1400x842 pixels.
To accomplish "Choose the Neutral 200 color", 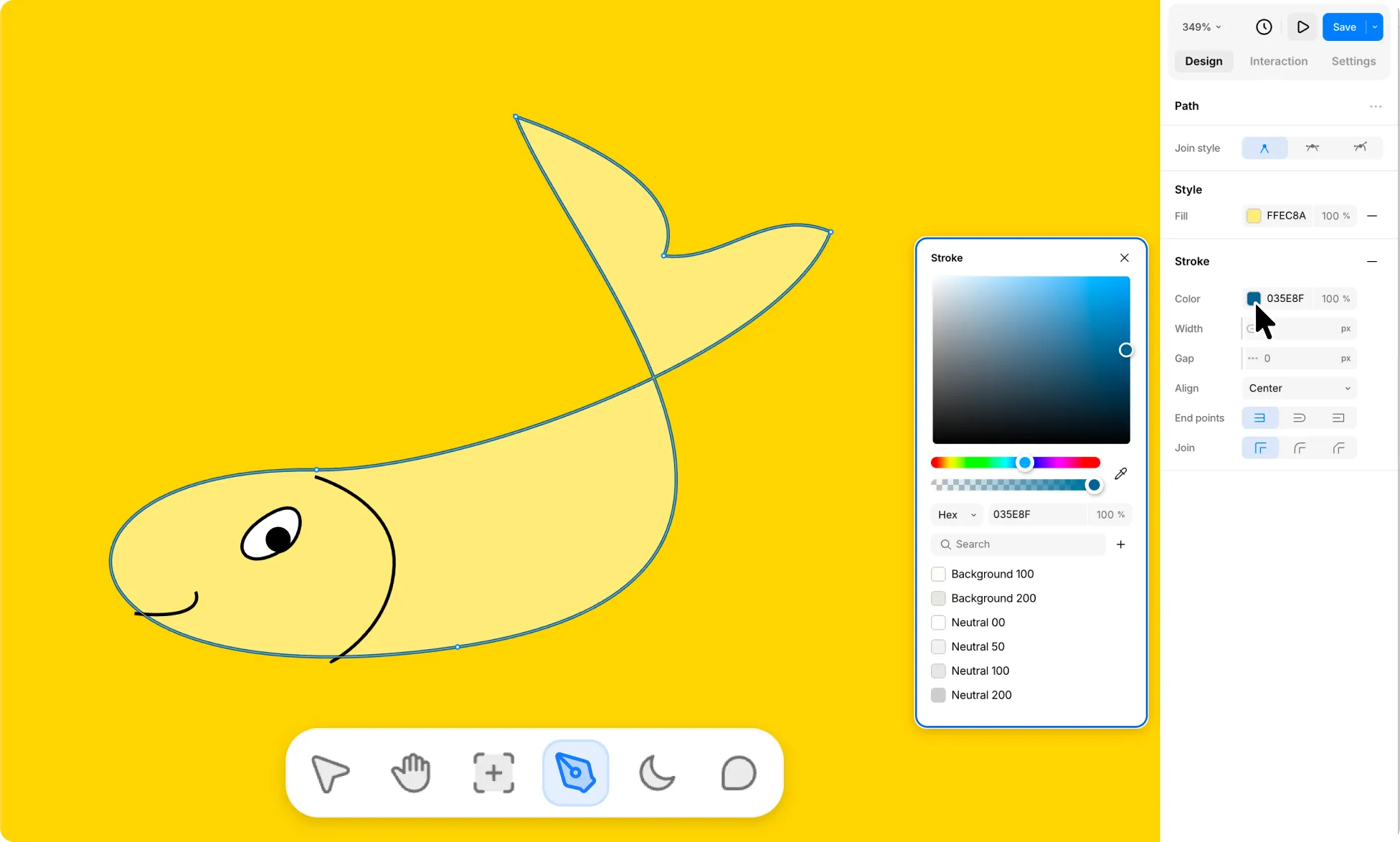I will click(971, 695).
